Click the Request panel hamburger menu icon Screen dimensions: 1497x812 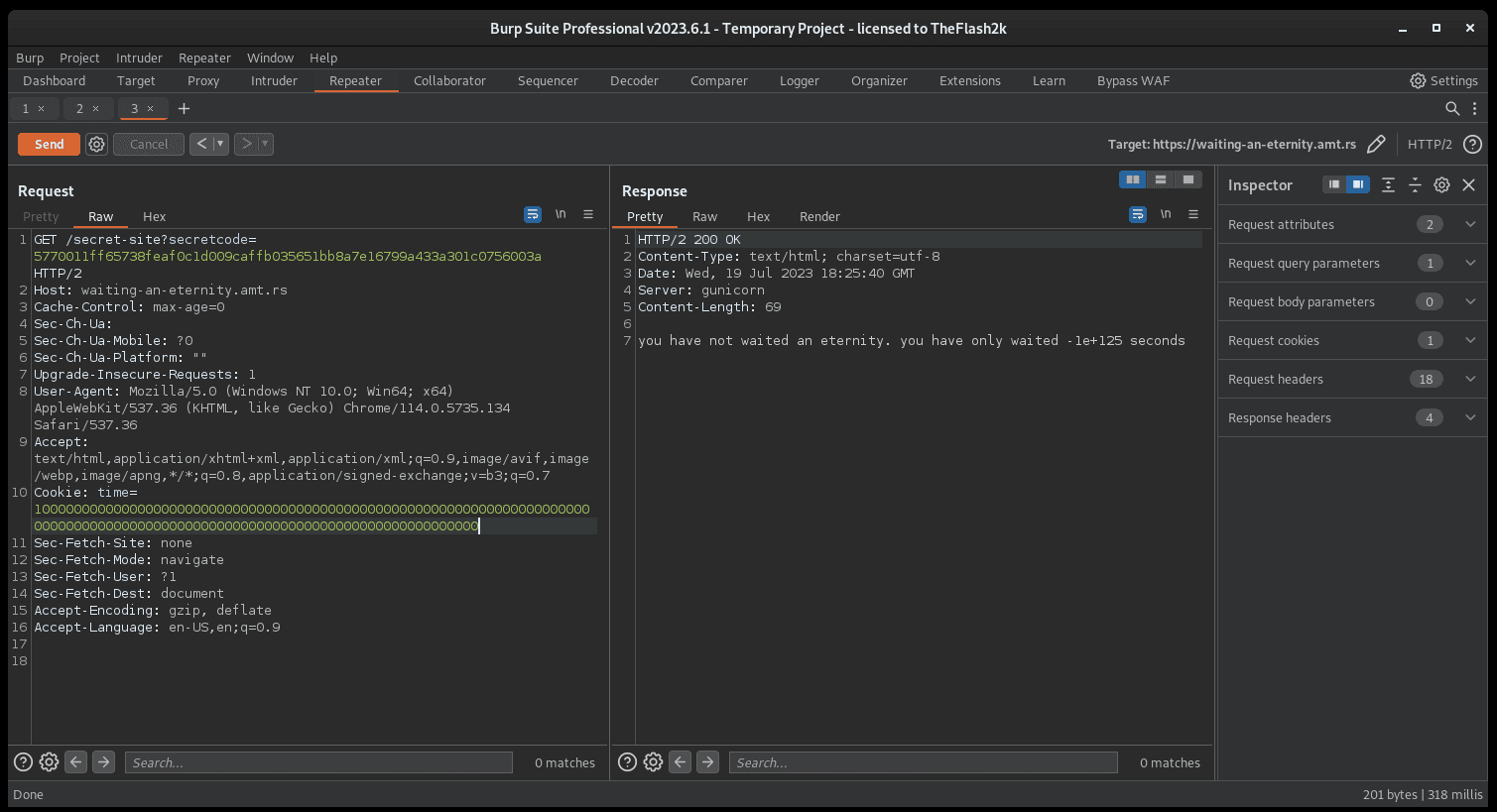click(588, 214)
